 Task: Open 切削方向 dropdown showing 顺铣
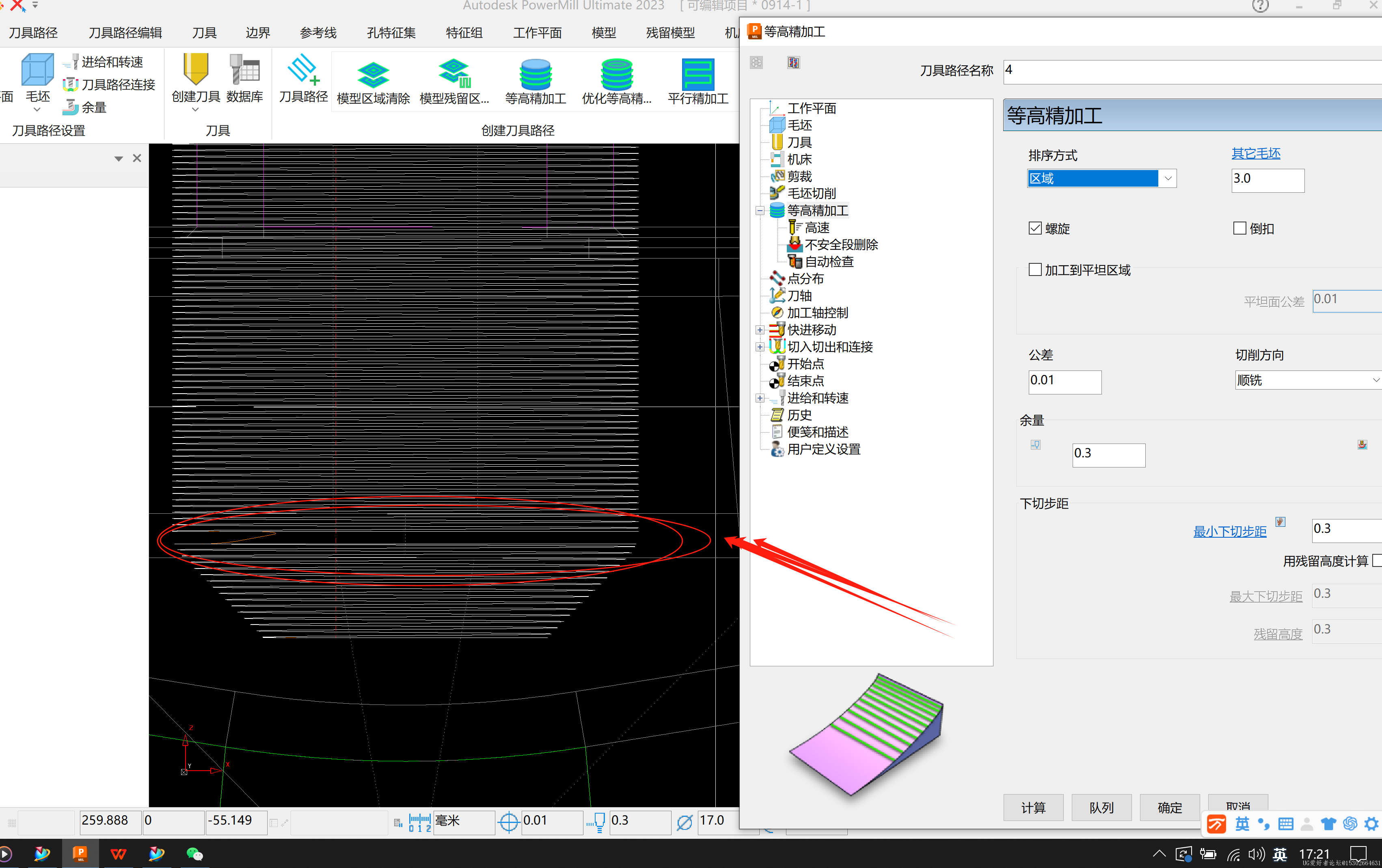click(1308, 380)
